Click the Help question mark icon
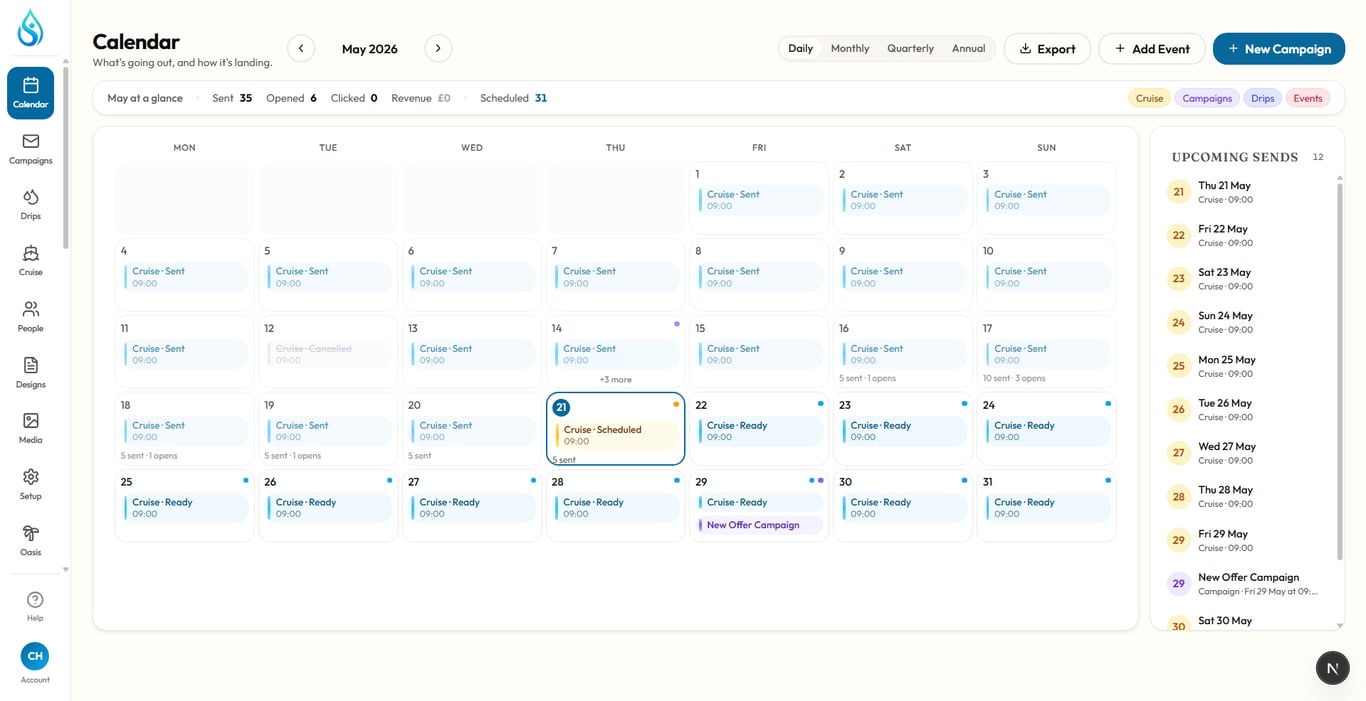The image size is (1366, 701). click(35, 600)
